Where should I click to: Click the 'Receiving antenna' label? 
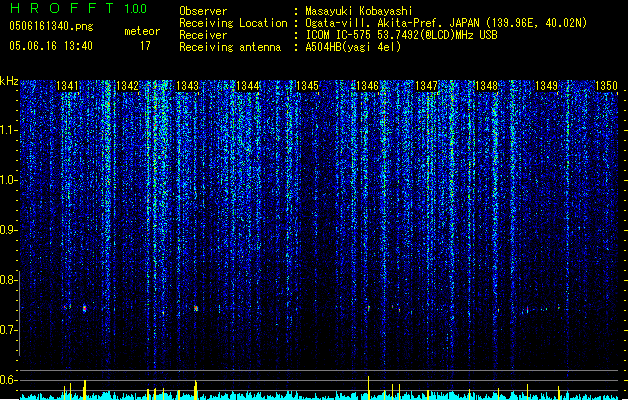(x=230, y=47)
